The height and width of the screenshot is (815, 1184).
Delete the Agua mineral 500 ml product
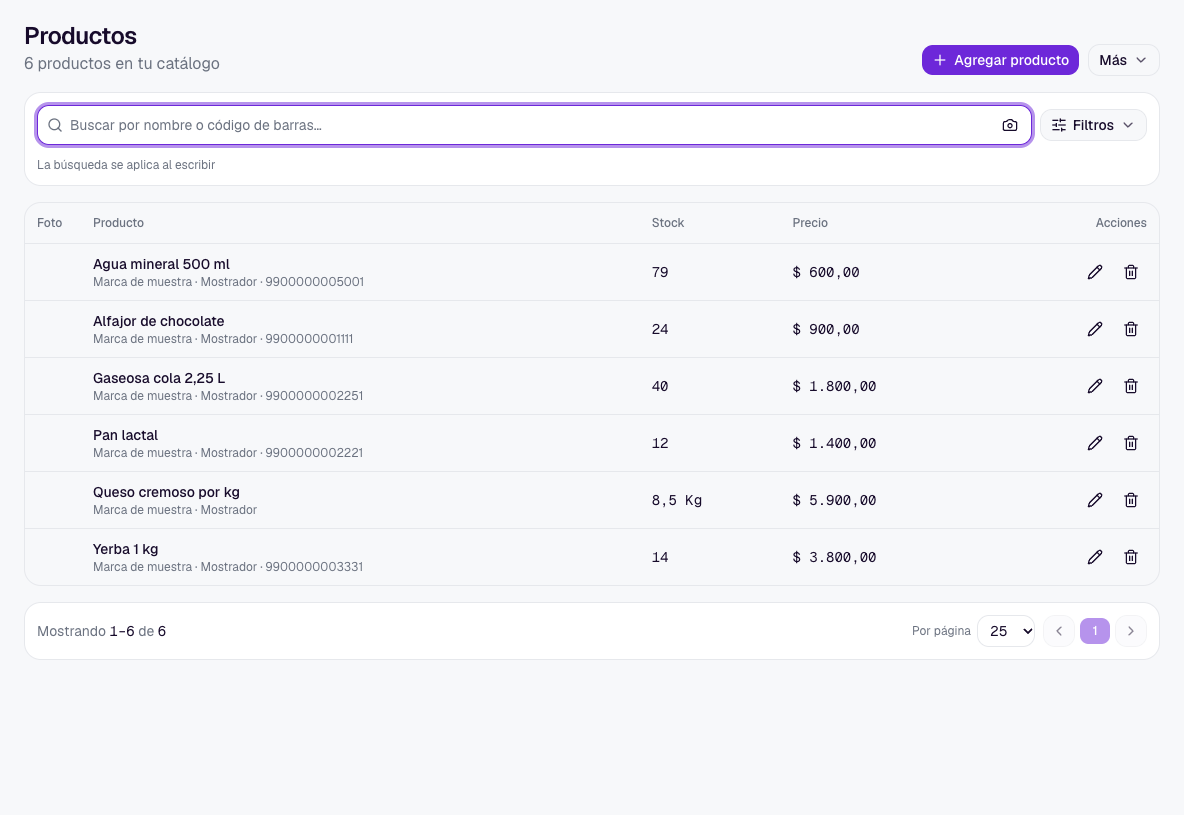(x=1130, y=272)
